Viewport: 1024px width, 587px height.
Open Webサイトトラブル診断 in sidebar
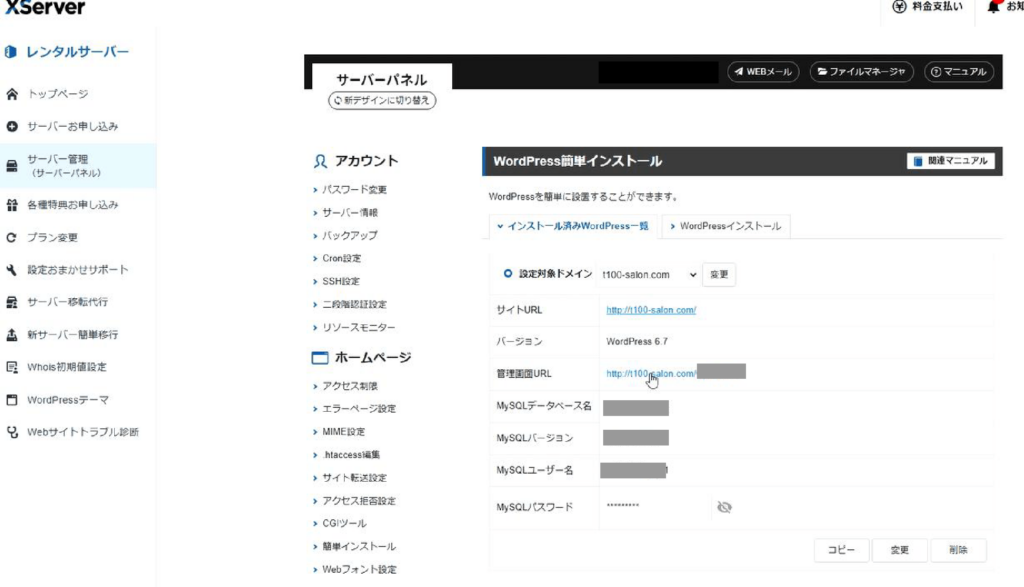pos(83,432)
